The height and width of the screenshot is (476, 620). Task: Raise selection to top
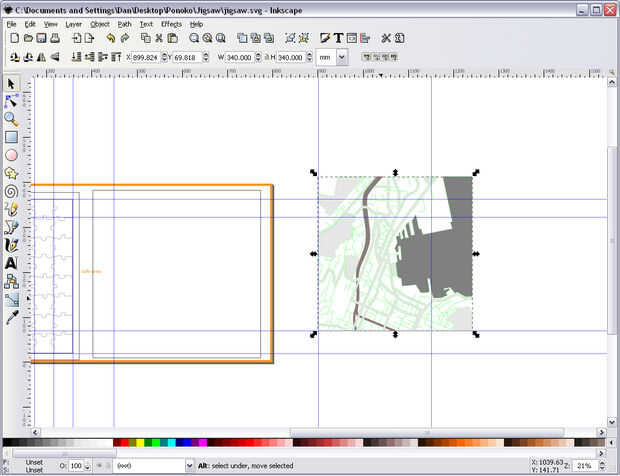point(116,57)
